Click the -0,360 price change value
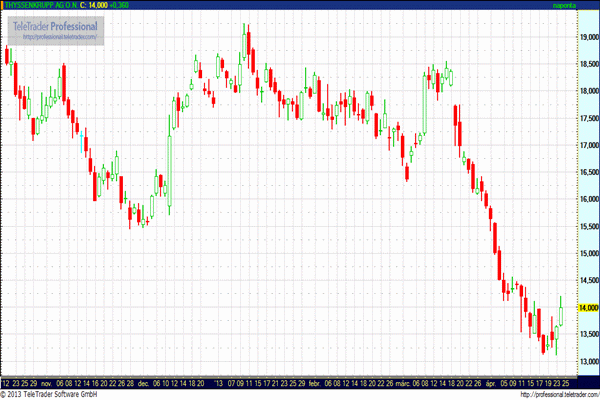The height and width of the screenshot is (400, 600). point(128,6)
